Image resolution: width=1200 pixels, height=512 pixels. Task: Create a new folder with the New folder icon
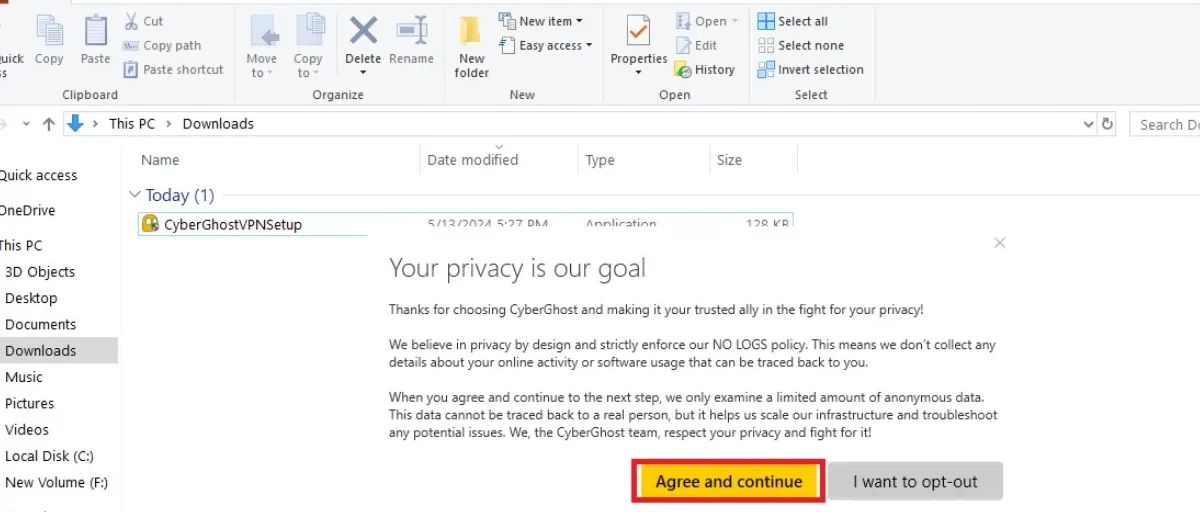point(471,45)
